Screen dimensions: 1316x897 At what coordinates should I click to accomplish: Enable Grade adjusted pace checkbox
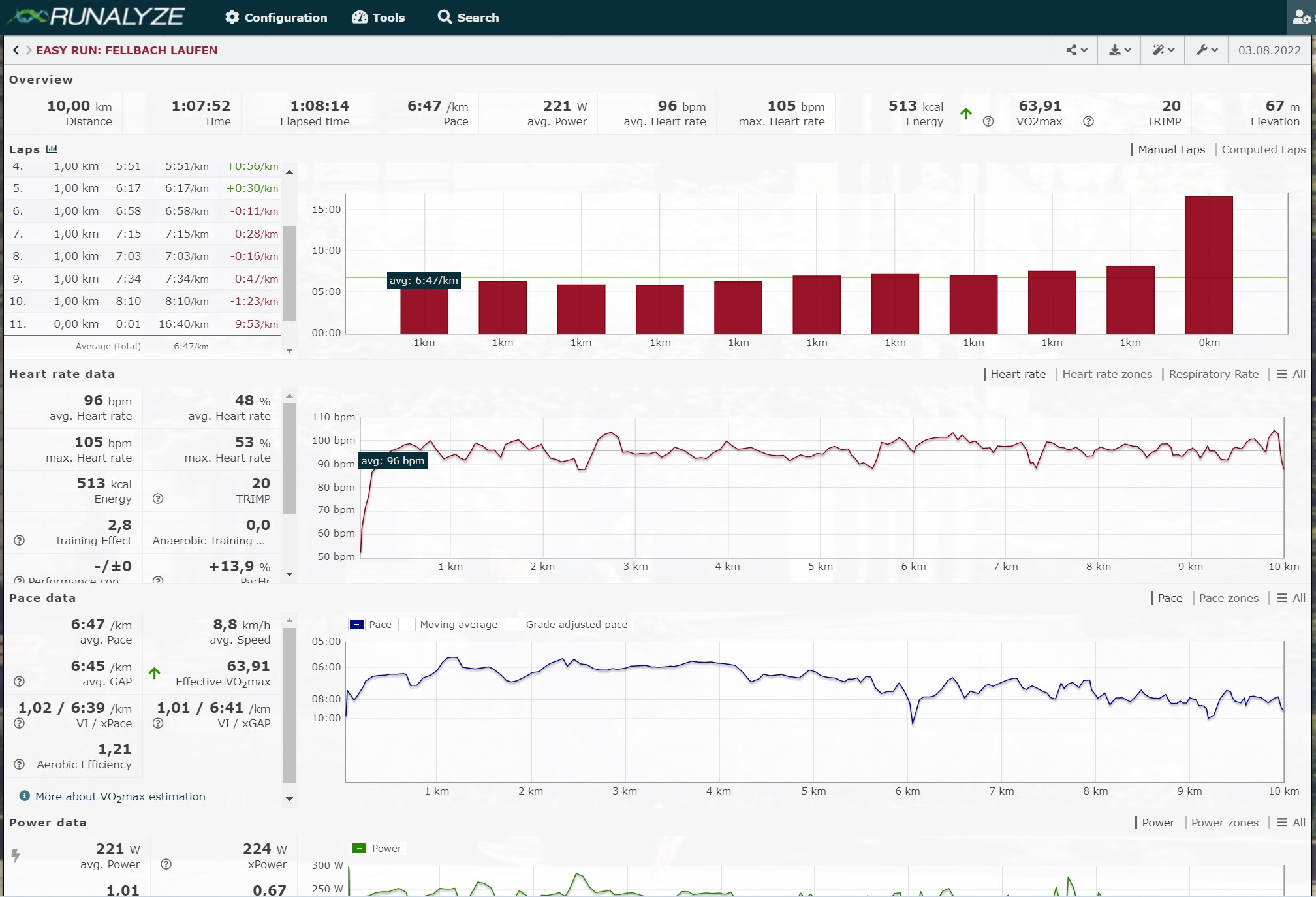(x=514, y=625)
